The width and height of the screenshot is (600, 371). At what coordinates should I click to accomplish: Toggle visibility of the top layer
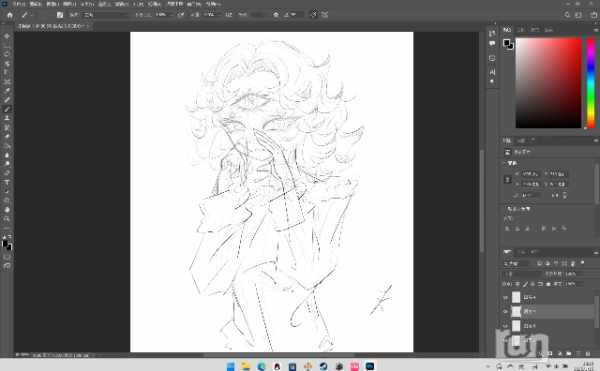point(505,297)
